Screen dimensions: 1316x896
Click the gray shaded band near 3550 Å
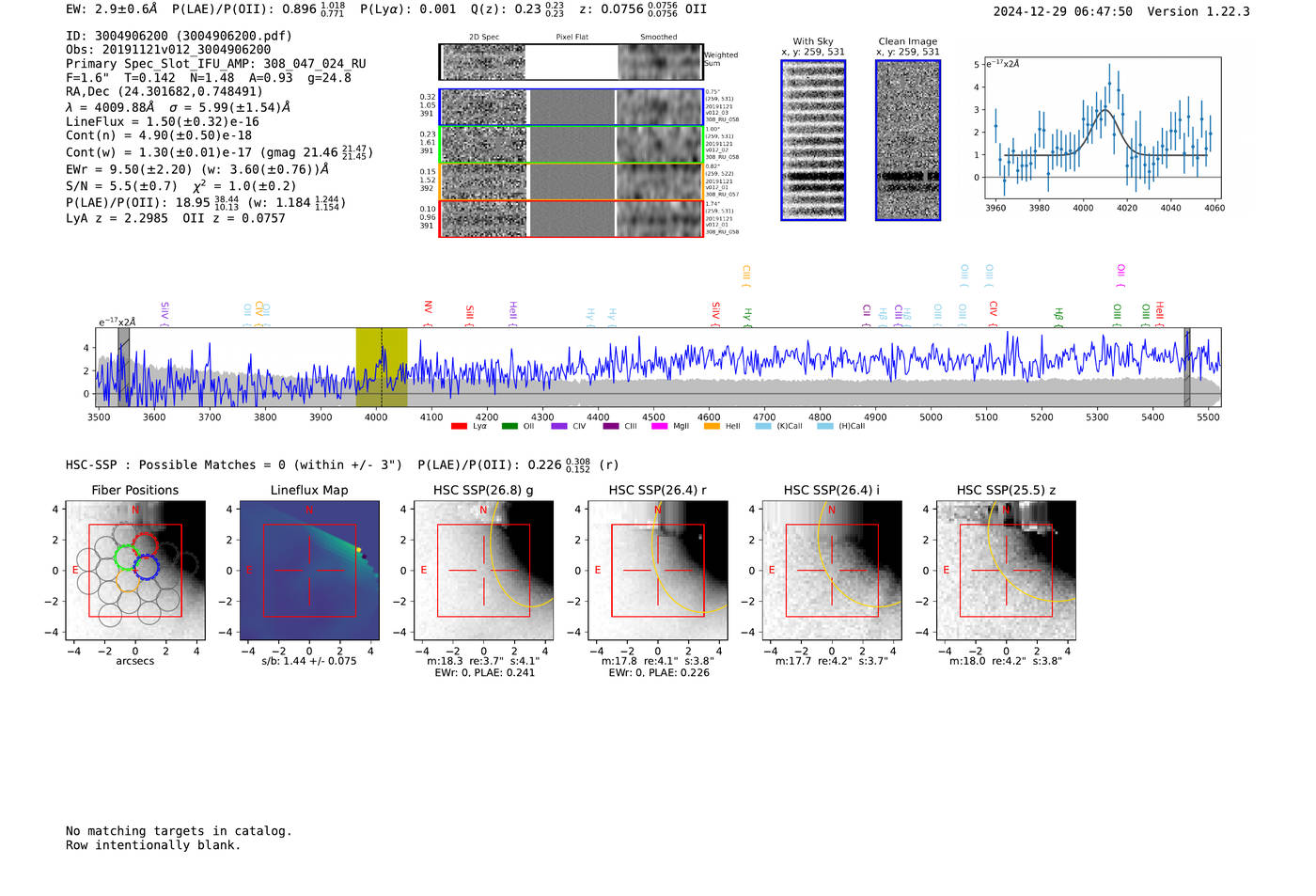[x=123, y=367]
